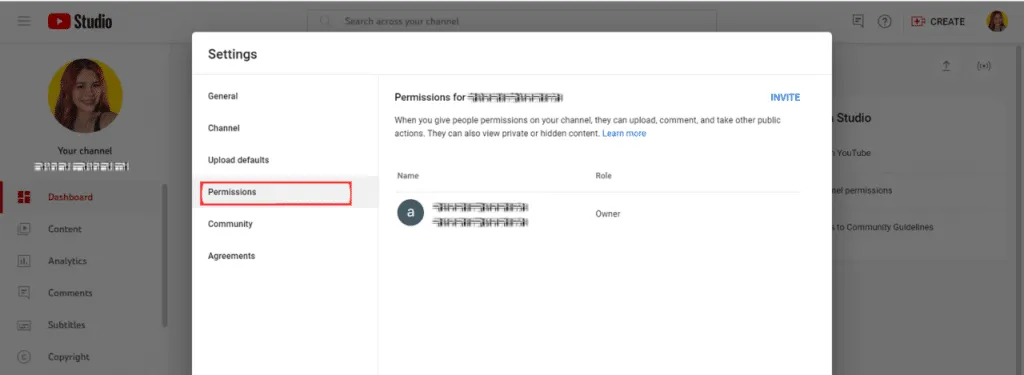Open the comments notification icon in header
Image resolution: width=1024 pixels, height=375 pixels.
tap(858, 21)
